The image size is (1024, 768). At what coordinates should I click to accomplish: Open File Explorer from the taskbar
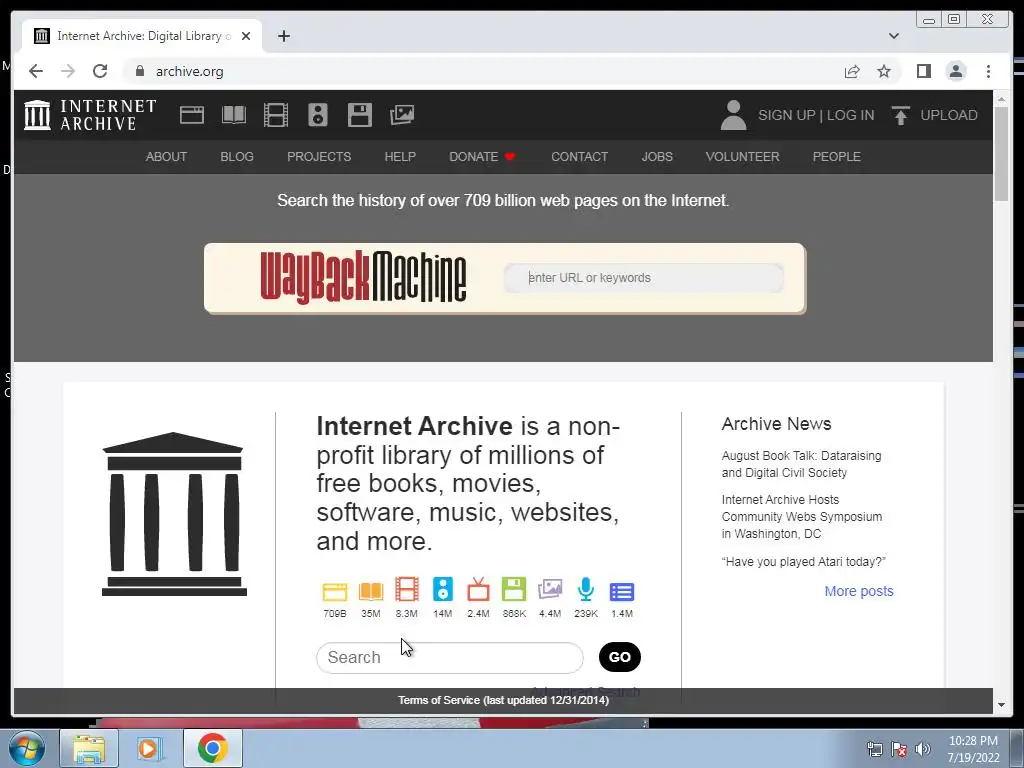(x=89, y=748)
